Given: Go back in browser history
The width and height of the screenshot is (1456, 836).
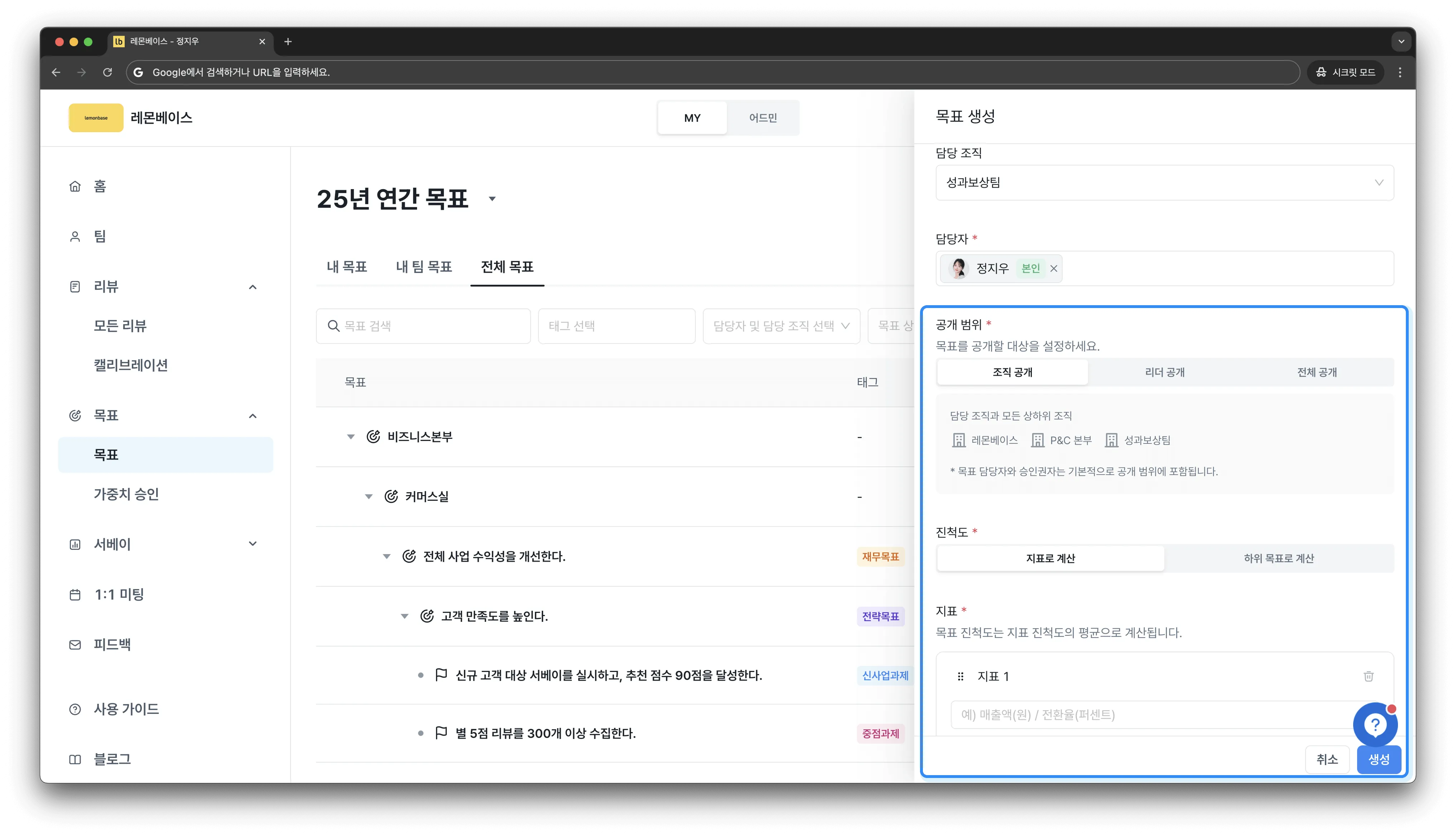Looking at the screenshot, I should pyautogui.click(x=56, y=72).
